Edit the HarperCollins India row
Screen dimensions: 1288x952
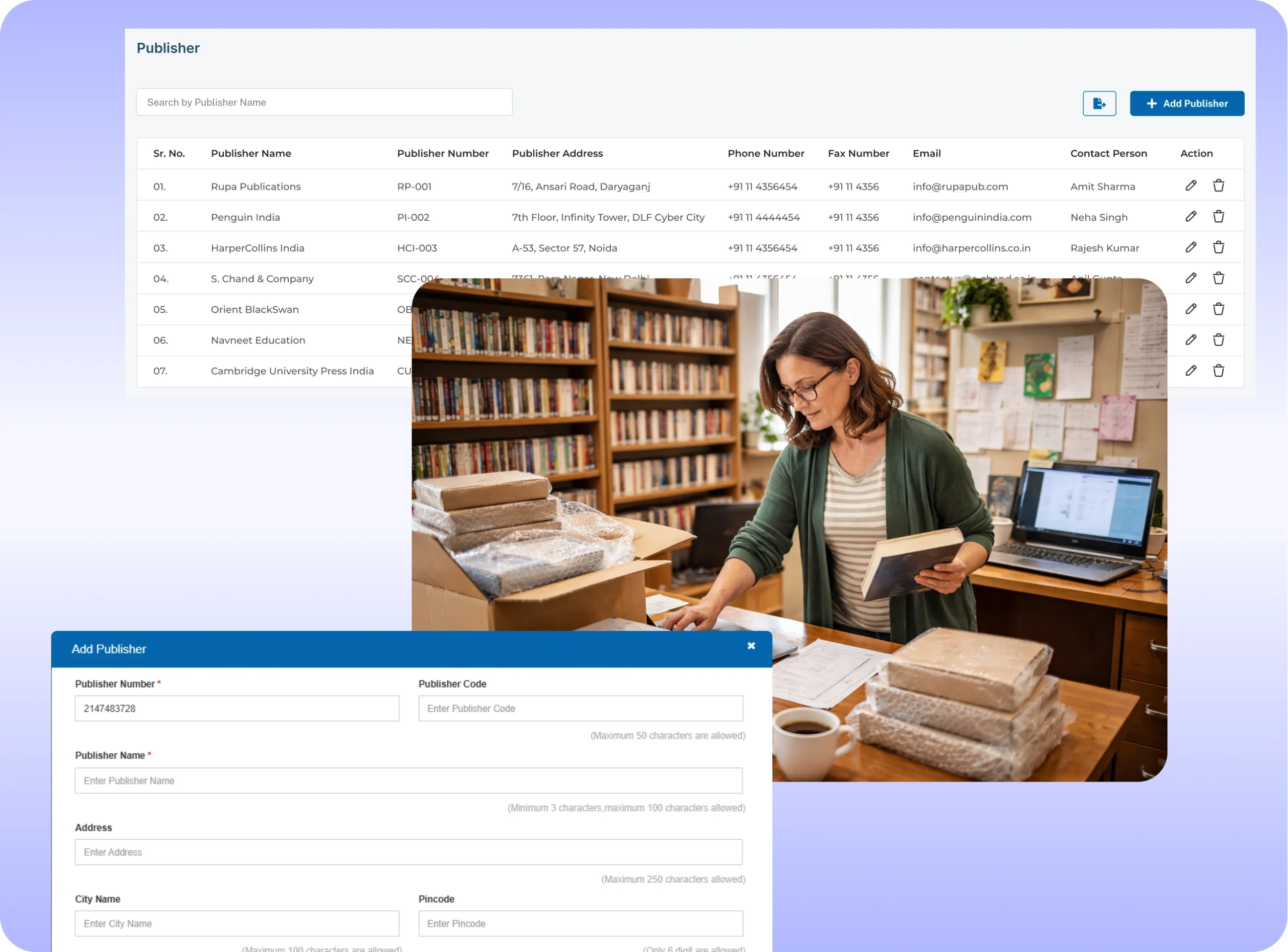pyautogui.click(x=1190, y=247)
